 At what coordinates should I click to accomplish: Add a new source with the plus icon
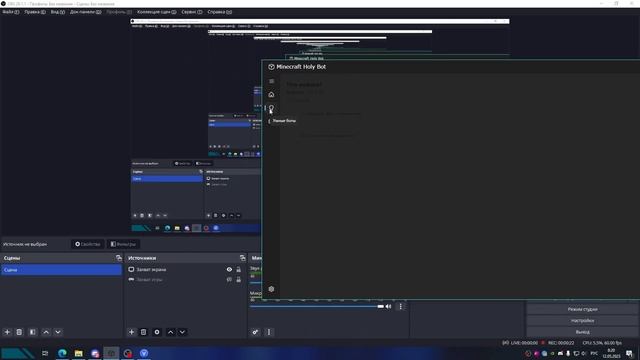tap(131, 332)
